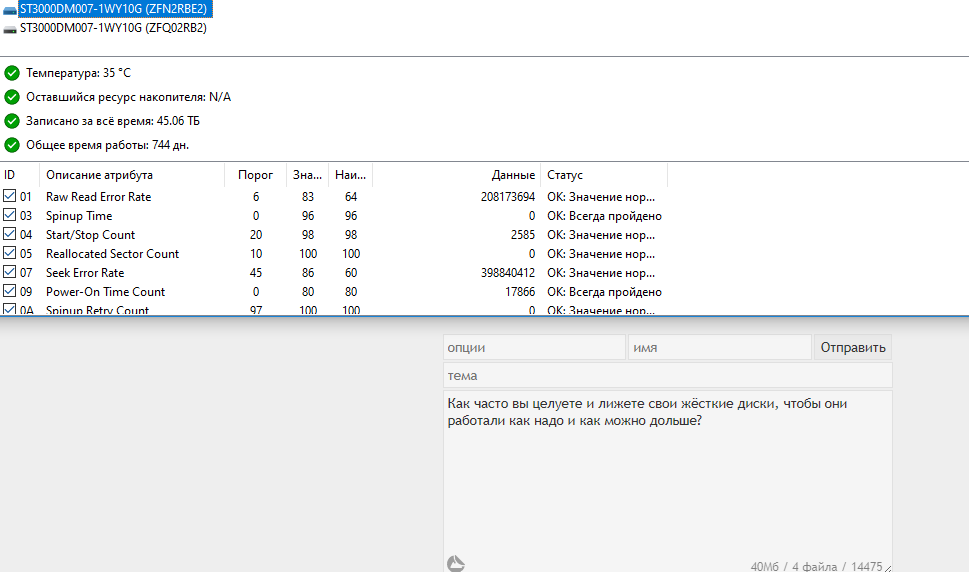
Task: Click Оставшийся ресурс накопителя: N/A line
Action: (128, 97)
